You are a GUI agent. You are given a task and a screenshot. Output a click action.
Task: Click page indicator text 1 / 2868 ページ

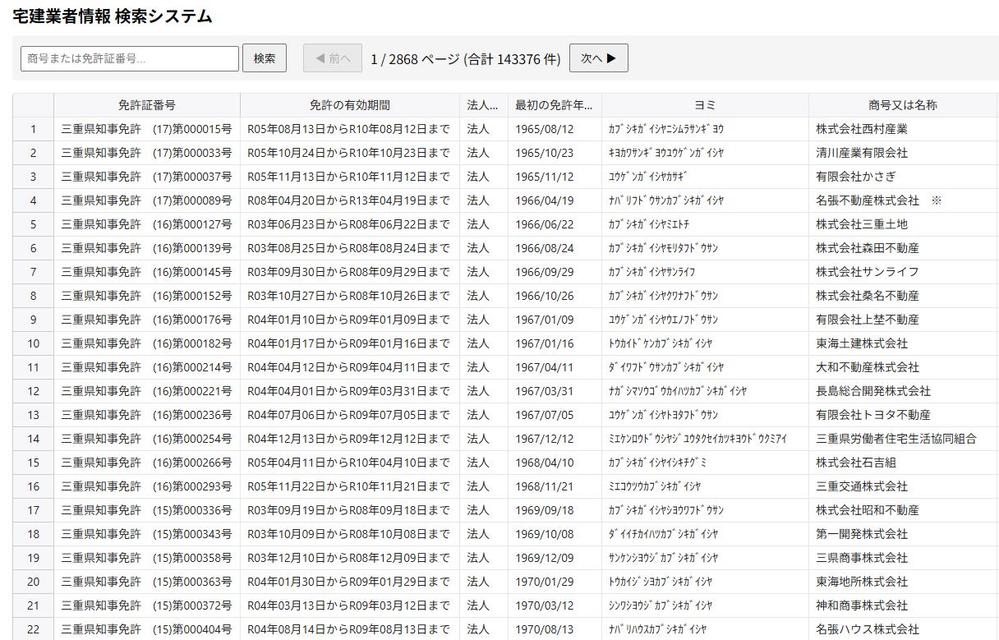click(415, 59)
